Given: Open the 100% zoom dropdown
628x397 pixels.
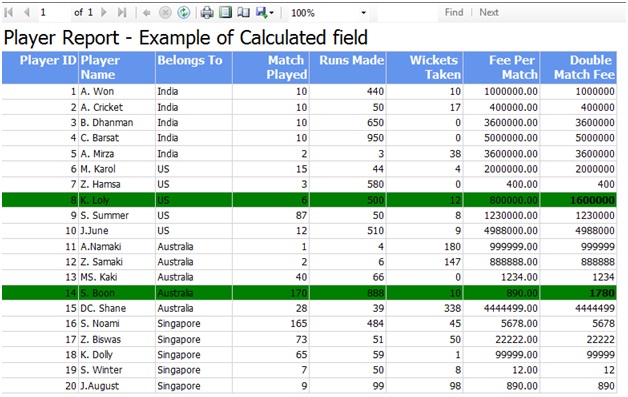Looking at the screenshot, I should (328, 13).
